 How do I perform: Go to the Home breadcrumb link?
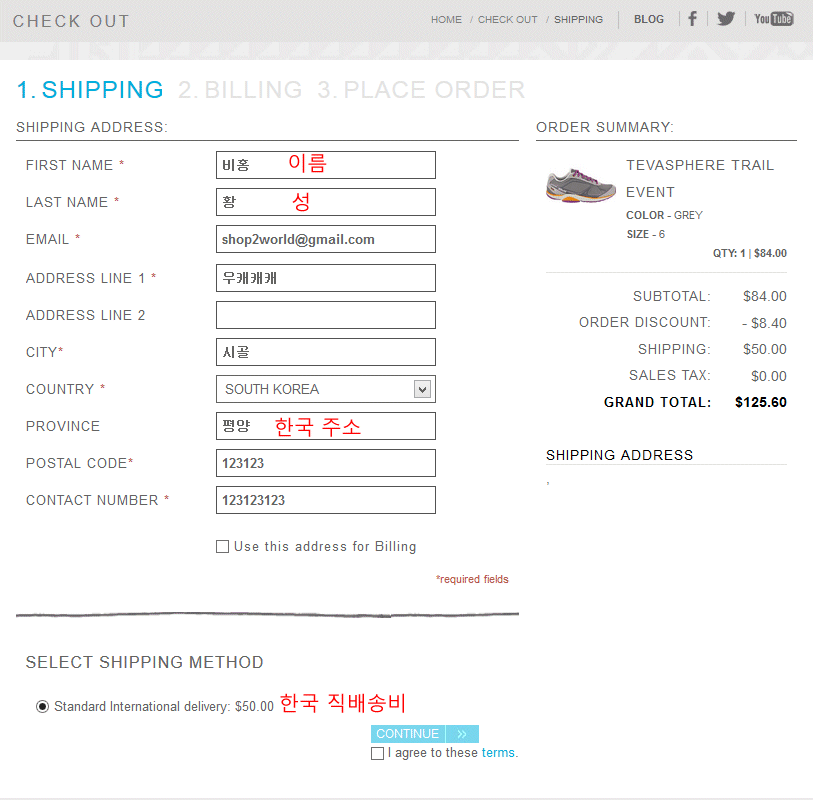[x=446, y=20]
